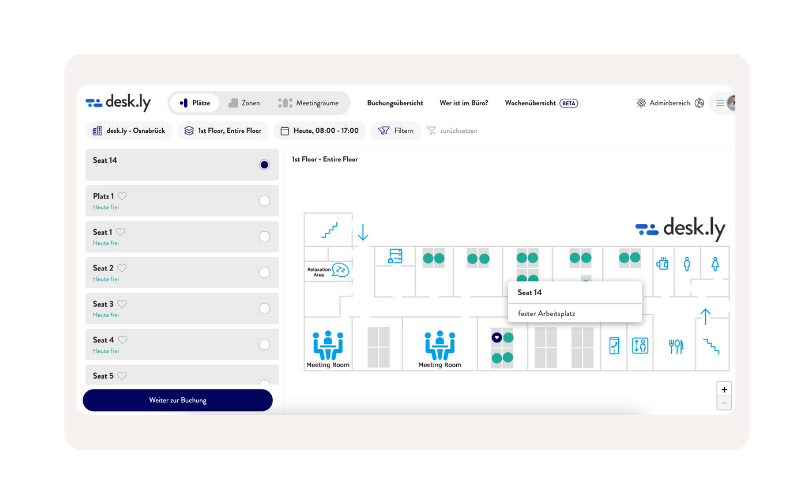Favorite Seat 2 with its heart icon

122,268
